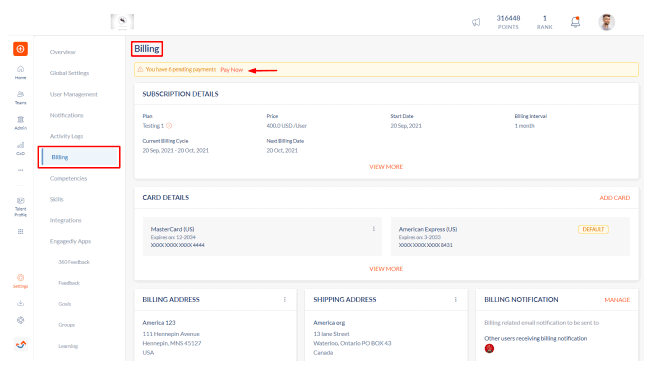
Task: Click VIEW MORE under Card Details
Action: (386, 269)
